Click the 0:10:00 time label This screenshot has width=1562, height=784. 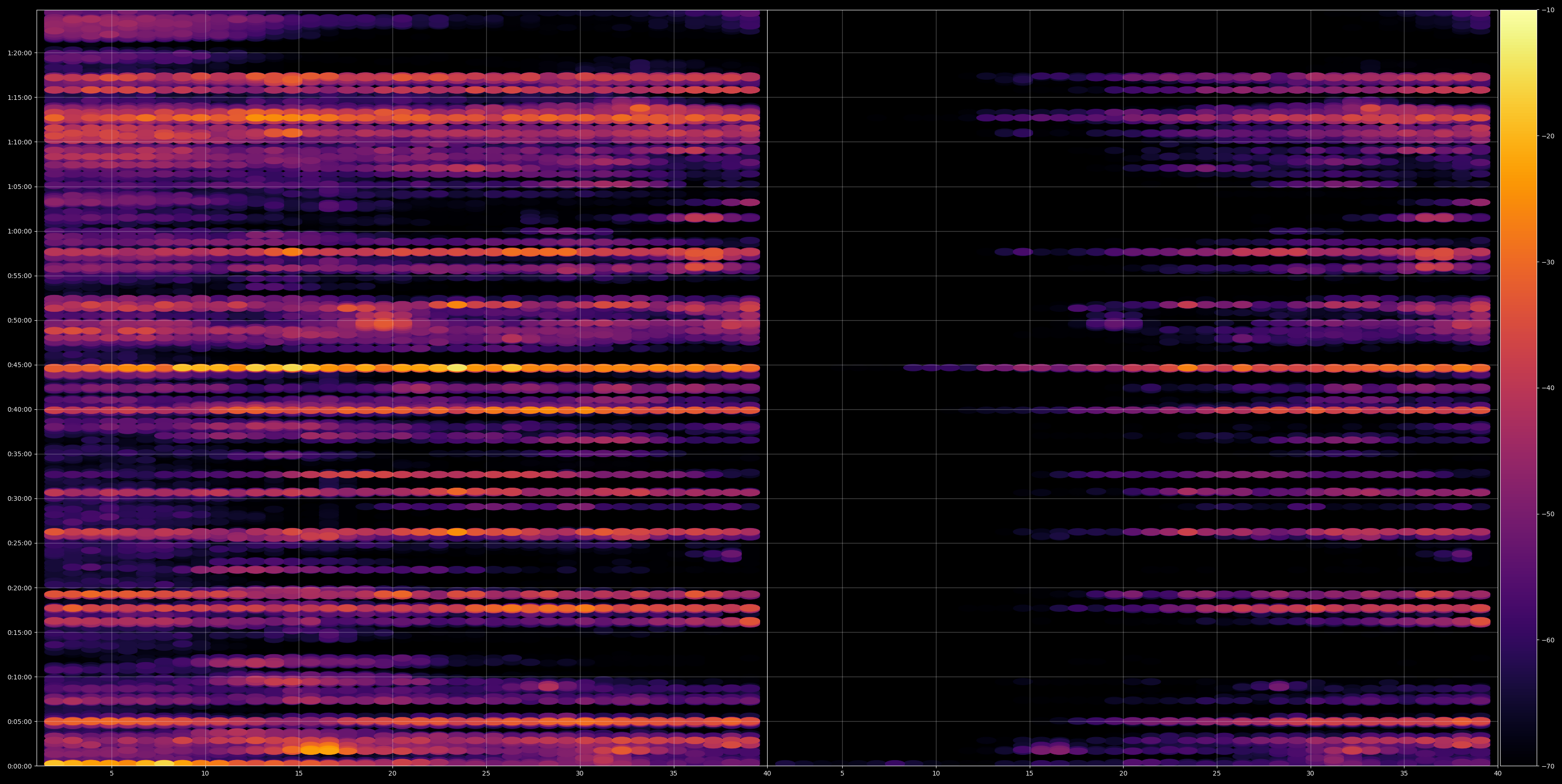click(19, 677)
